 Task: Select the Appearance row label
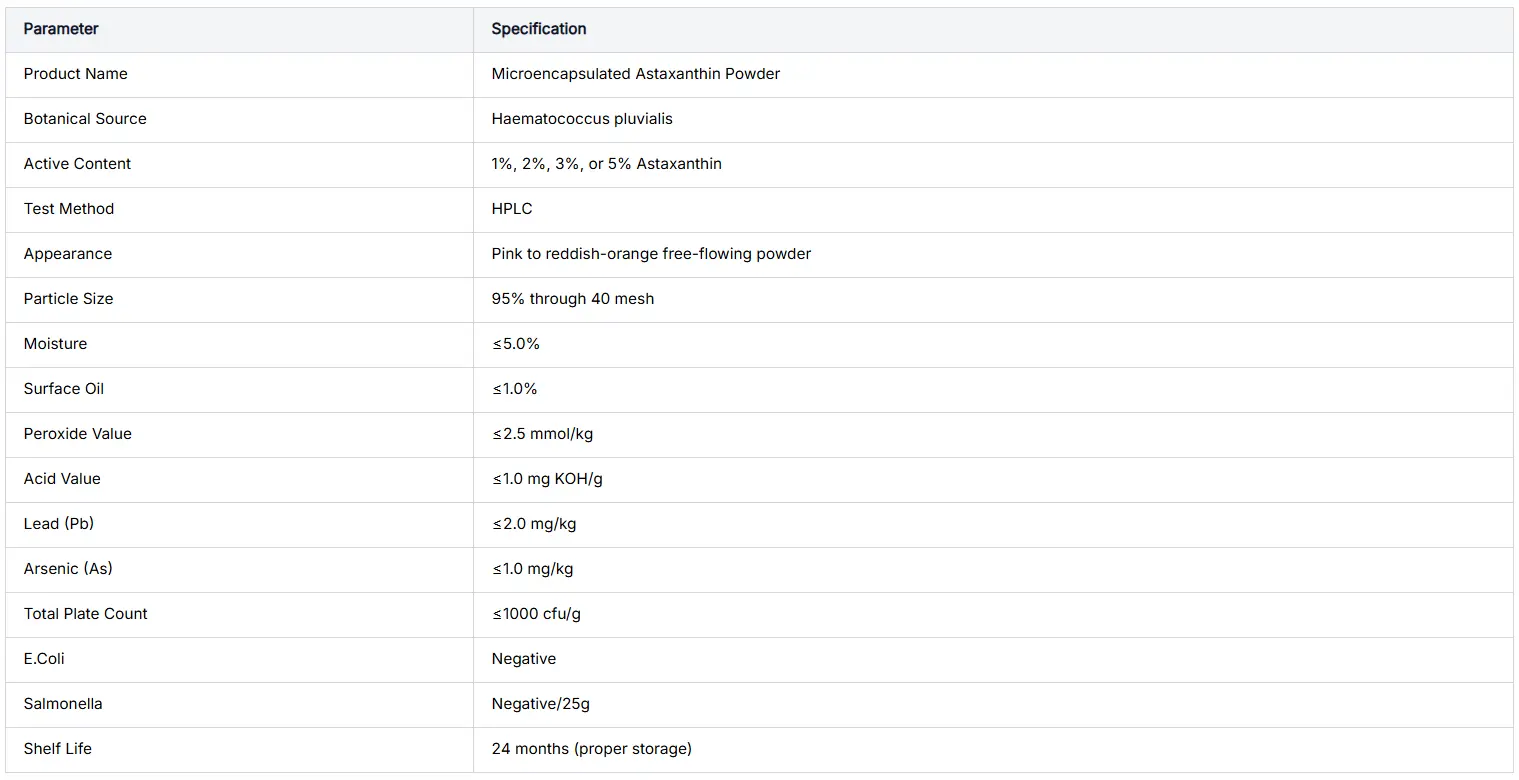tap(68, 254)
